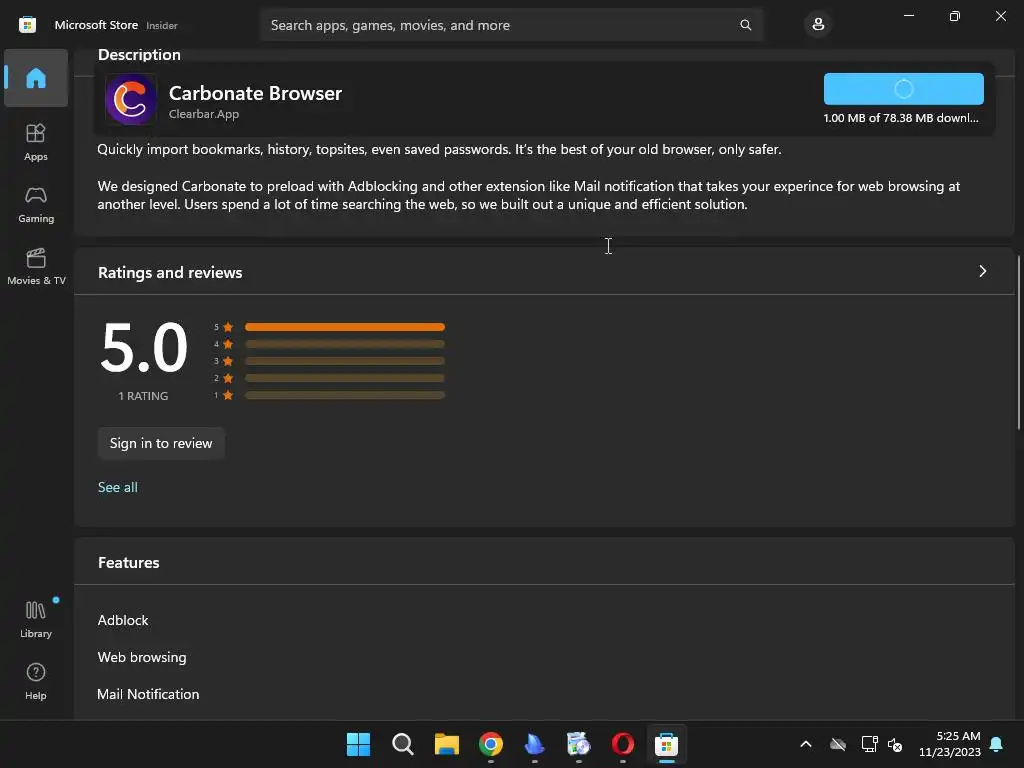Select the 1 star rating bar
Viewport: 1024px width, 768px height.
click(x=345, y=395)
